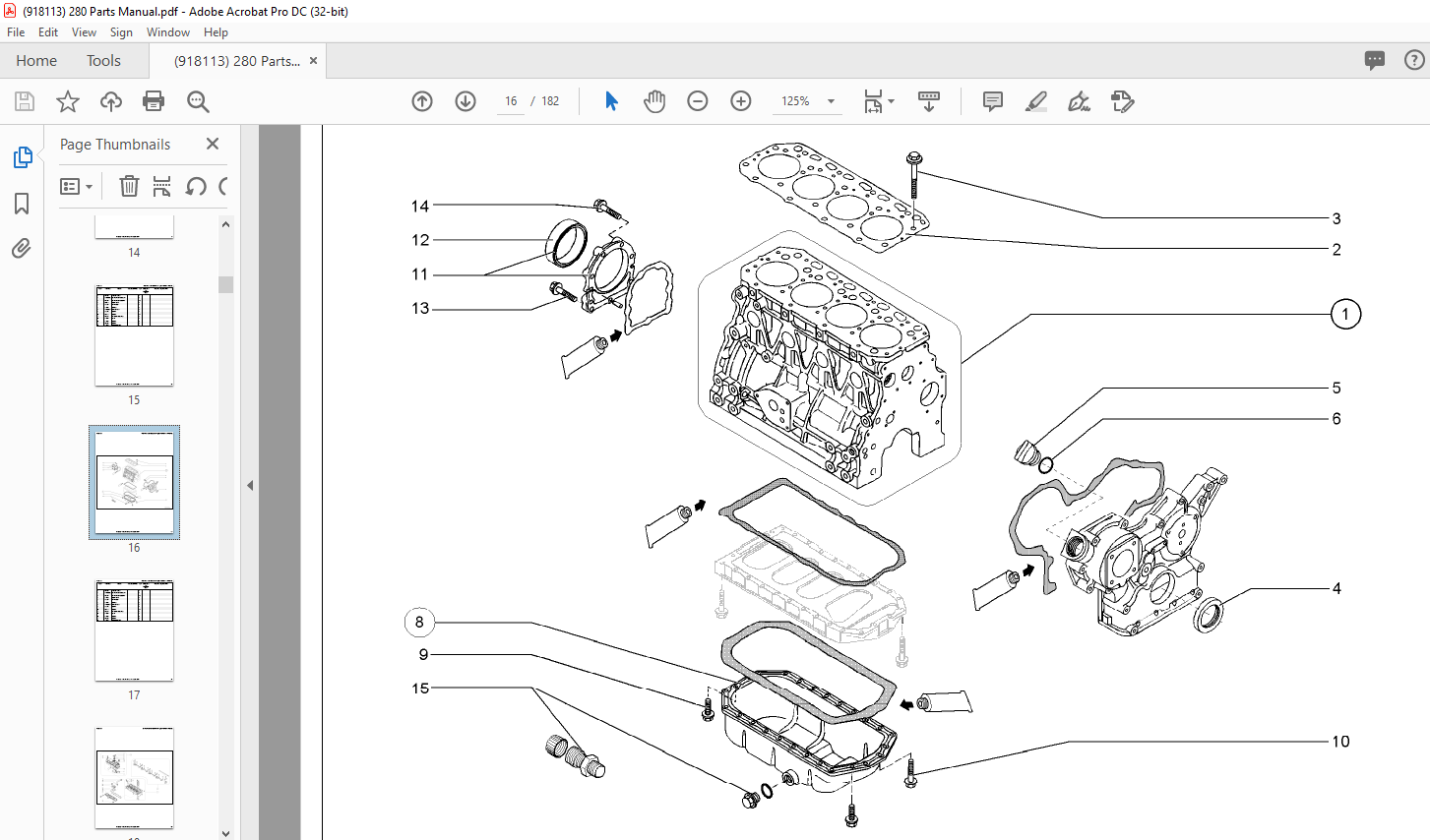Viewport: 1430px width, 840px height.
Task: Go to the previous page
Action: pyautogui.click(x=422, y=101)
